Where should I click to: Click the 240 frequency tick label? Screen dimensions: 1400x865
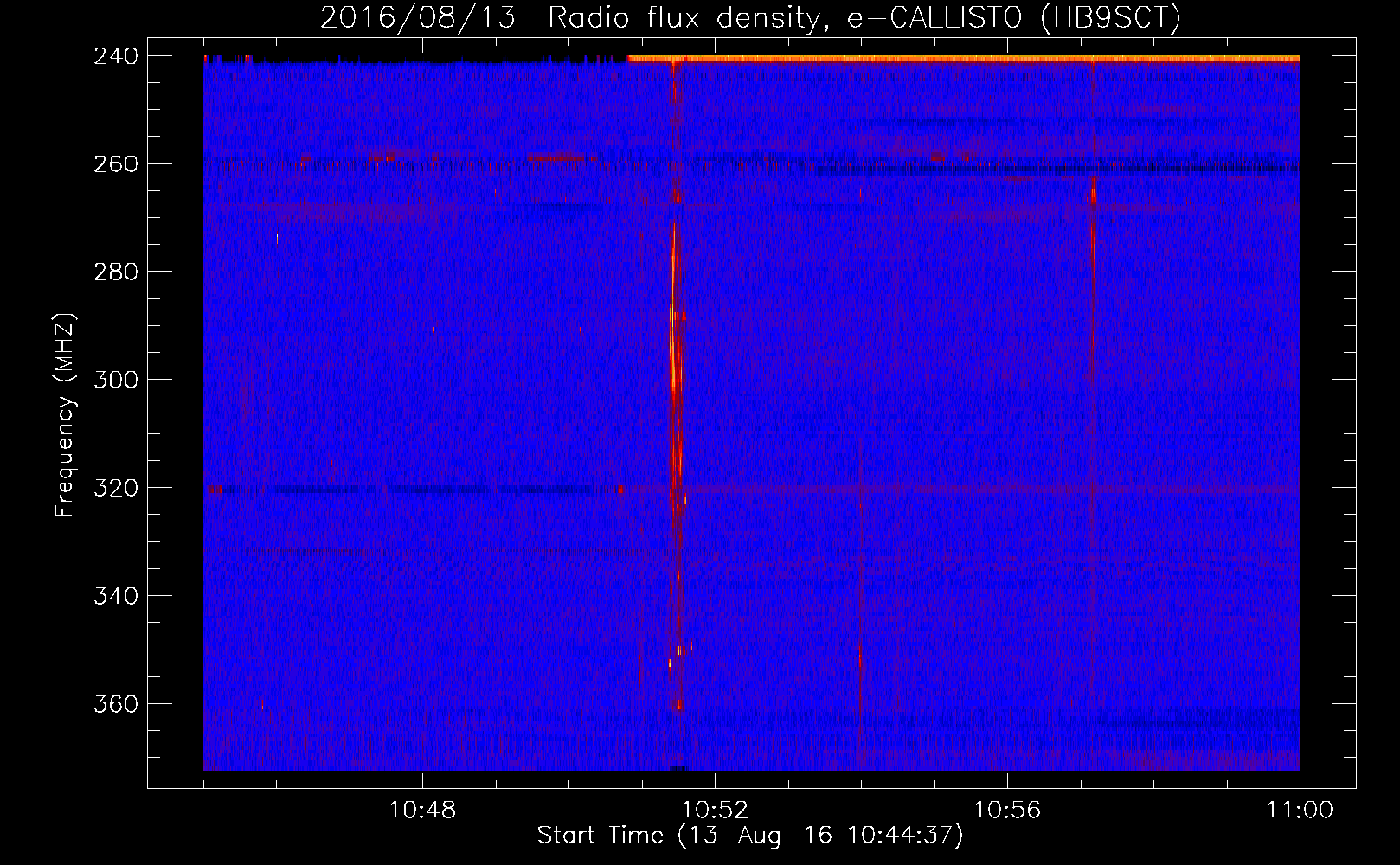point(116,56)
